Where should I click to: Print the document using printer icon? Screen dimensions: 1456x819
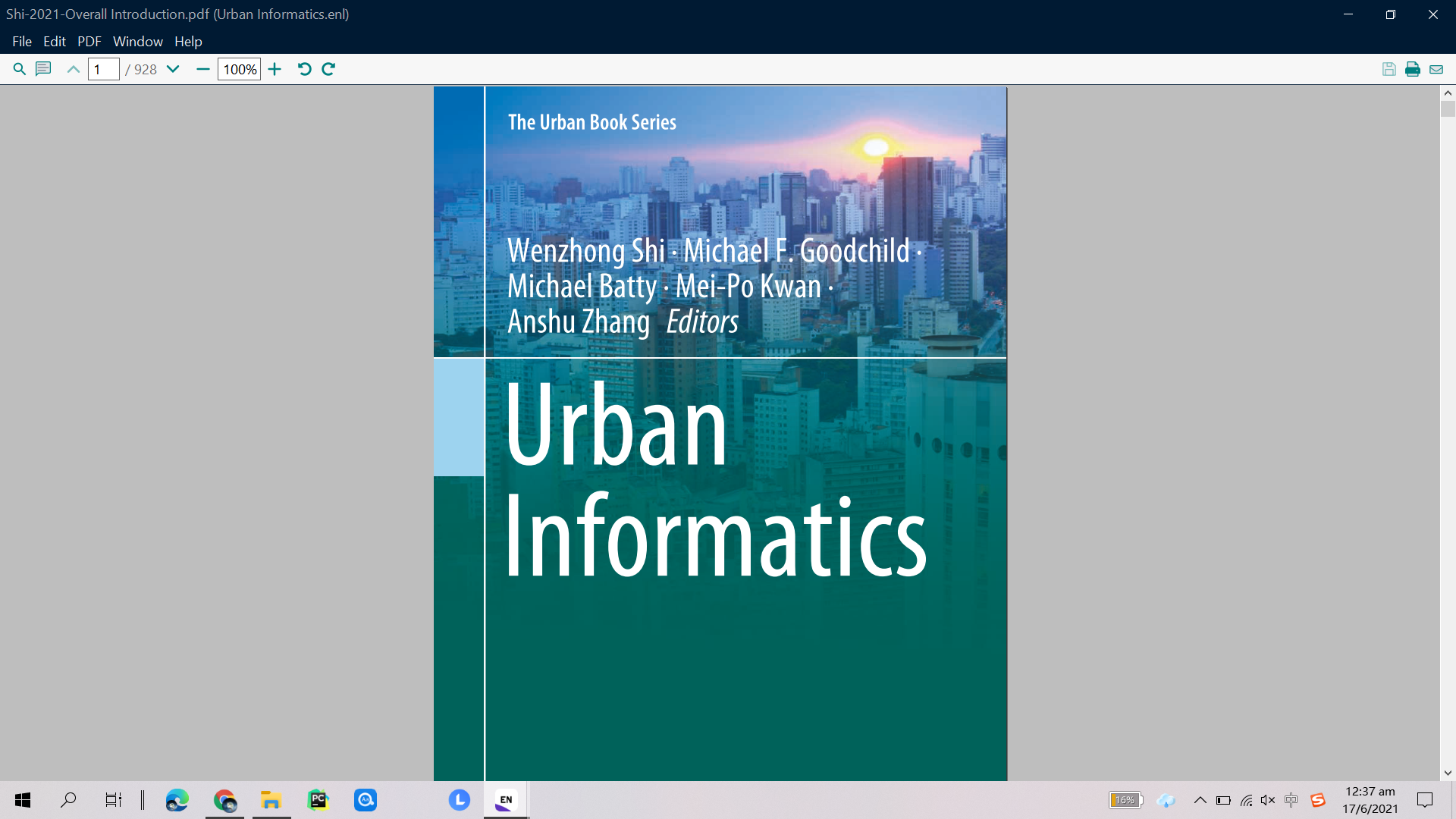[1412, 69]
